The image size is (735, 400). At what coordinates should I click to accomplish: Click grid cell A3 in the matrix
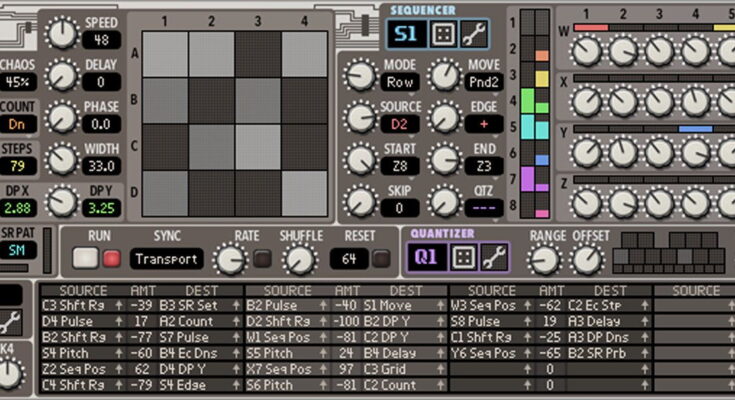click(257, 54)
